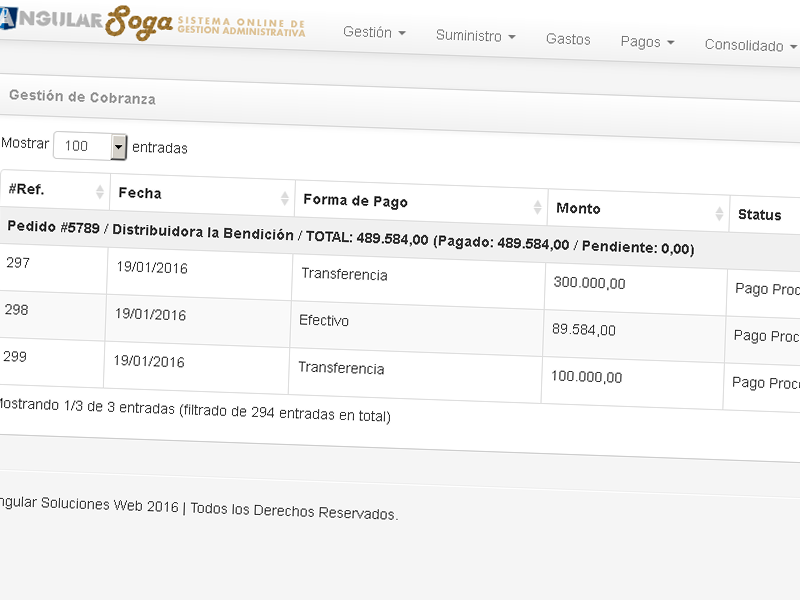The height and width of the screenshot is (600, 800).
Task: Click the 300.000,00 amount cell
Action: (x=590, y=284)
